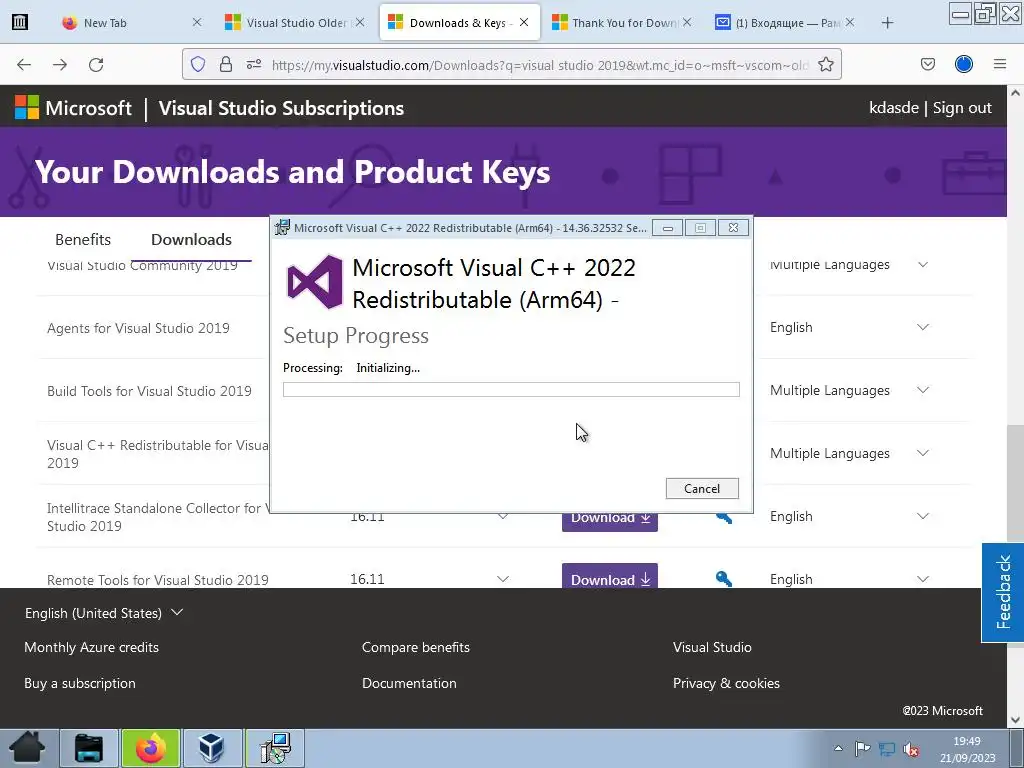The height and width of the screenshot is (768, 1024).
Task: Open the home icon in taskbar
Action: tap(28, 748)
